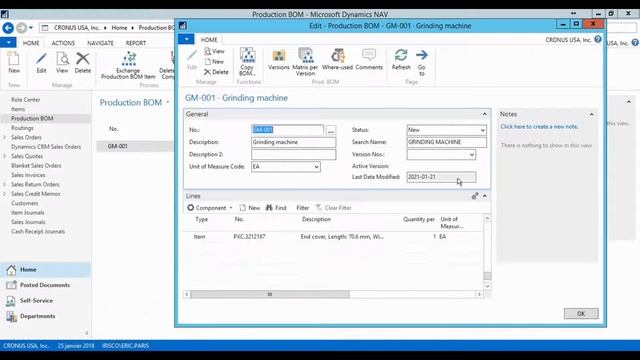This screenshot has height=360, width=640.
Task: Open Comments for the BOM
Action: 369,60
